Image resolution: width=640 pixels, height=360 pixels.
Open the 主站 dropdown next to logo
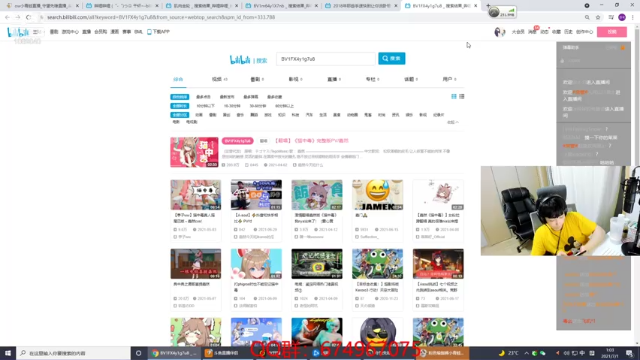coord(37,32)
